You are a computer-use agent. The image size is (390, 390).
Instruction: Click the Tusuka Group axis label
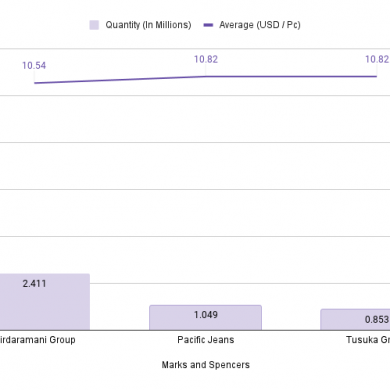(x=368, y=340)
